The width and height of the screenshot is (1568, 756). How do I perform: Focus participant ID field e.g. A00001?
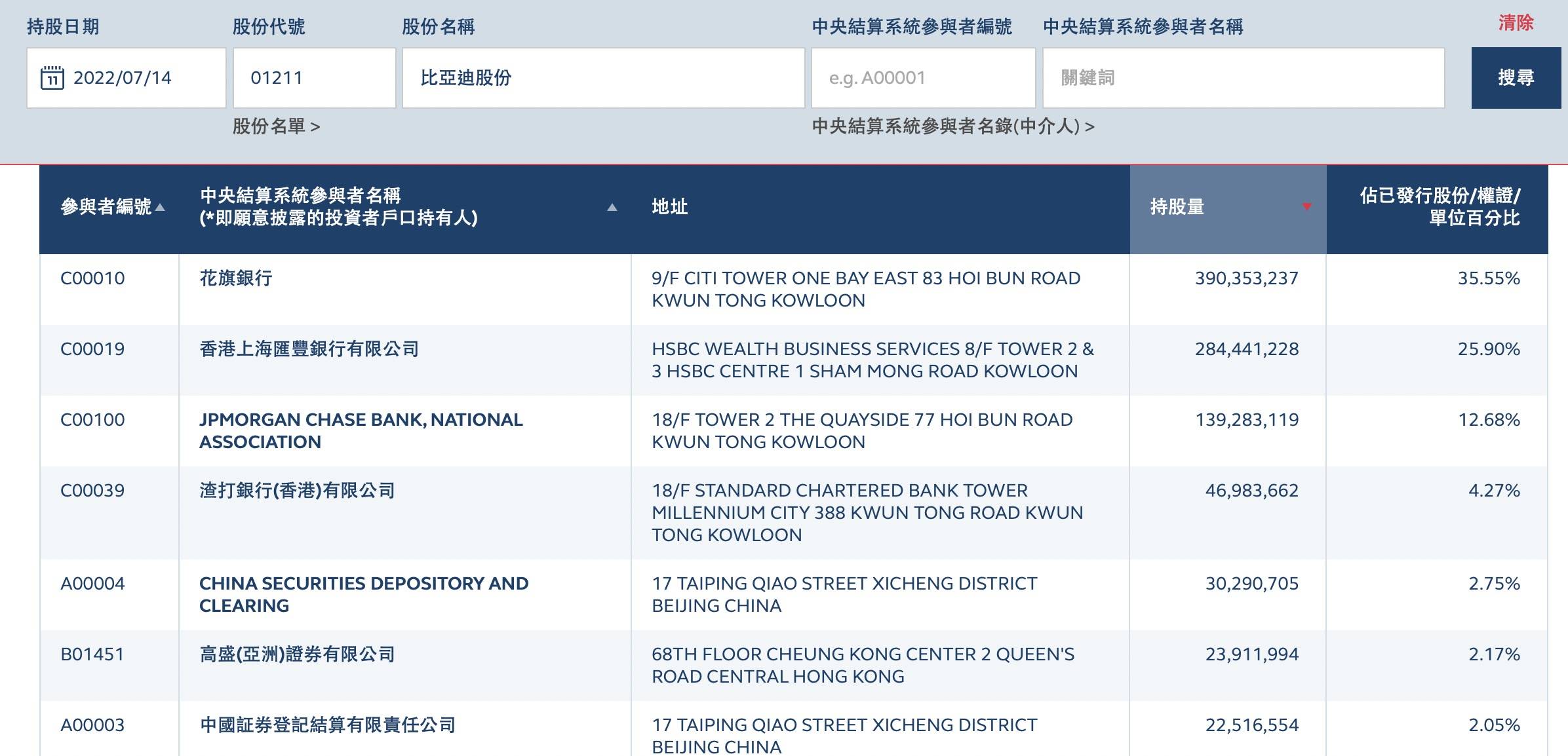pos(923,77)
